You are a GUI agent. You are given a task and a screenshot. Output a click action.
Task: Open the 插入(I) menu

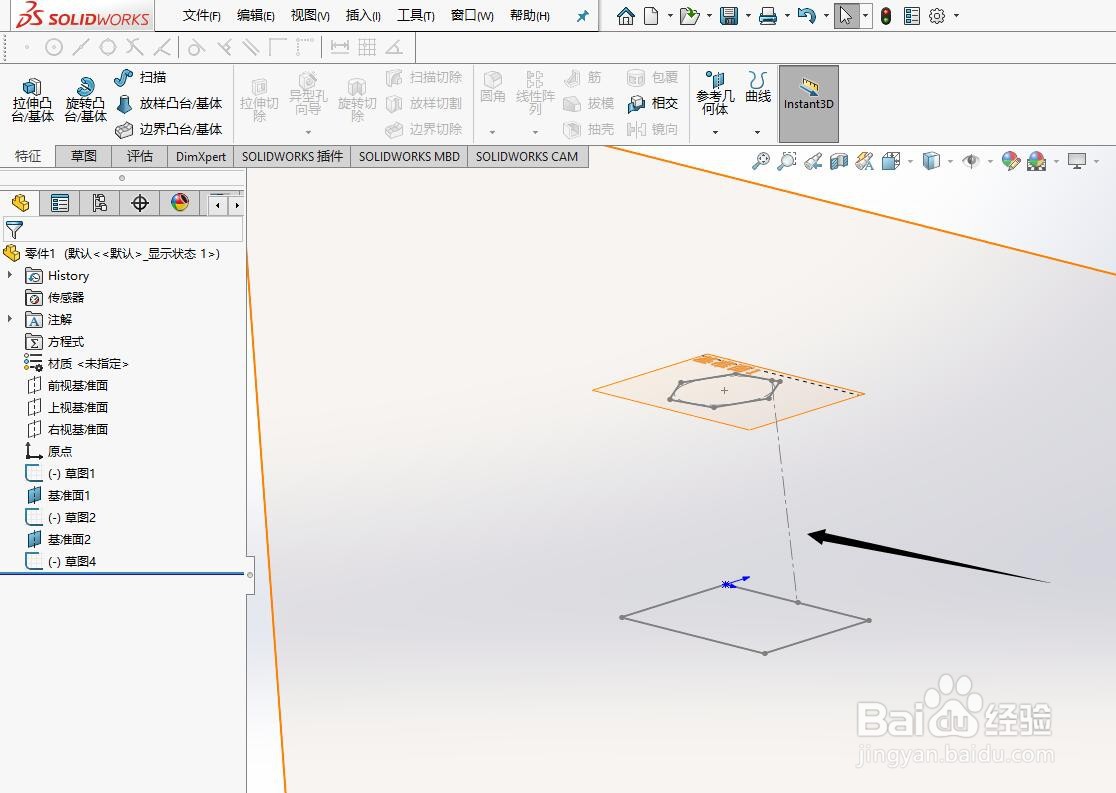(363, 16)
